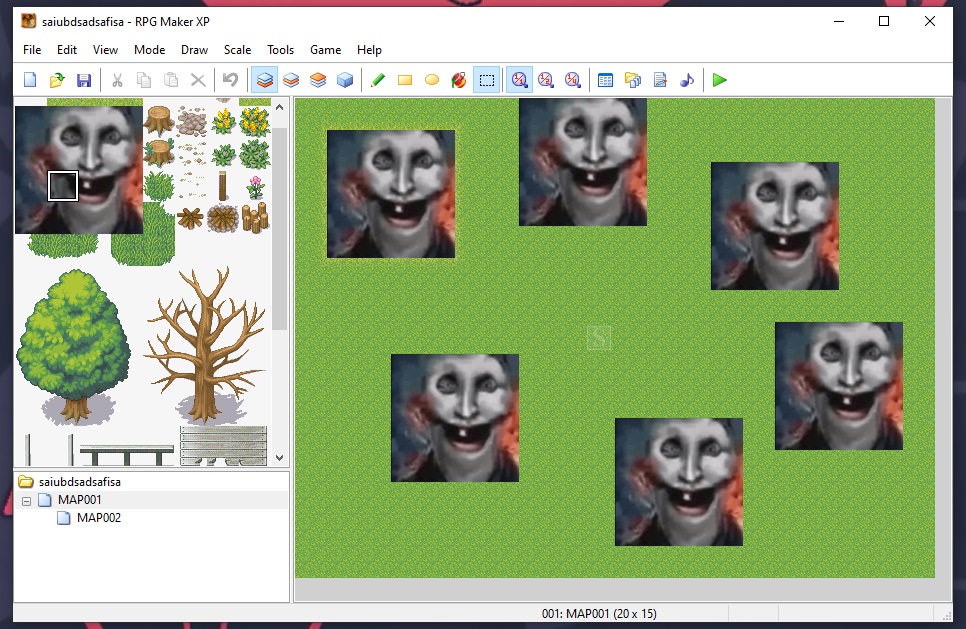Select the saiubdsadsafisa project folder

(79, 482)
